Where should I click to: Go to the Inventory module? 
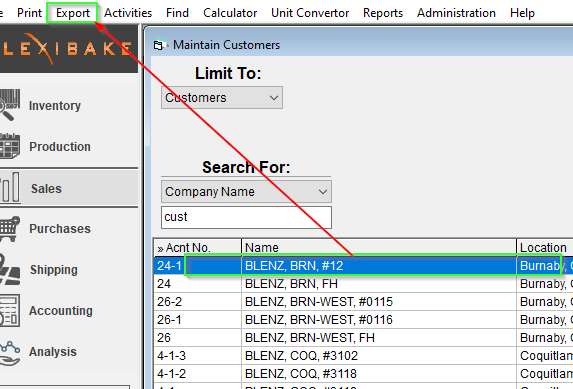55,106
